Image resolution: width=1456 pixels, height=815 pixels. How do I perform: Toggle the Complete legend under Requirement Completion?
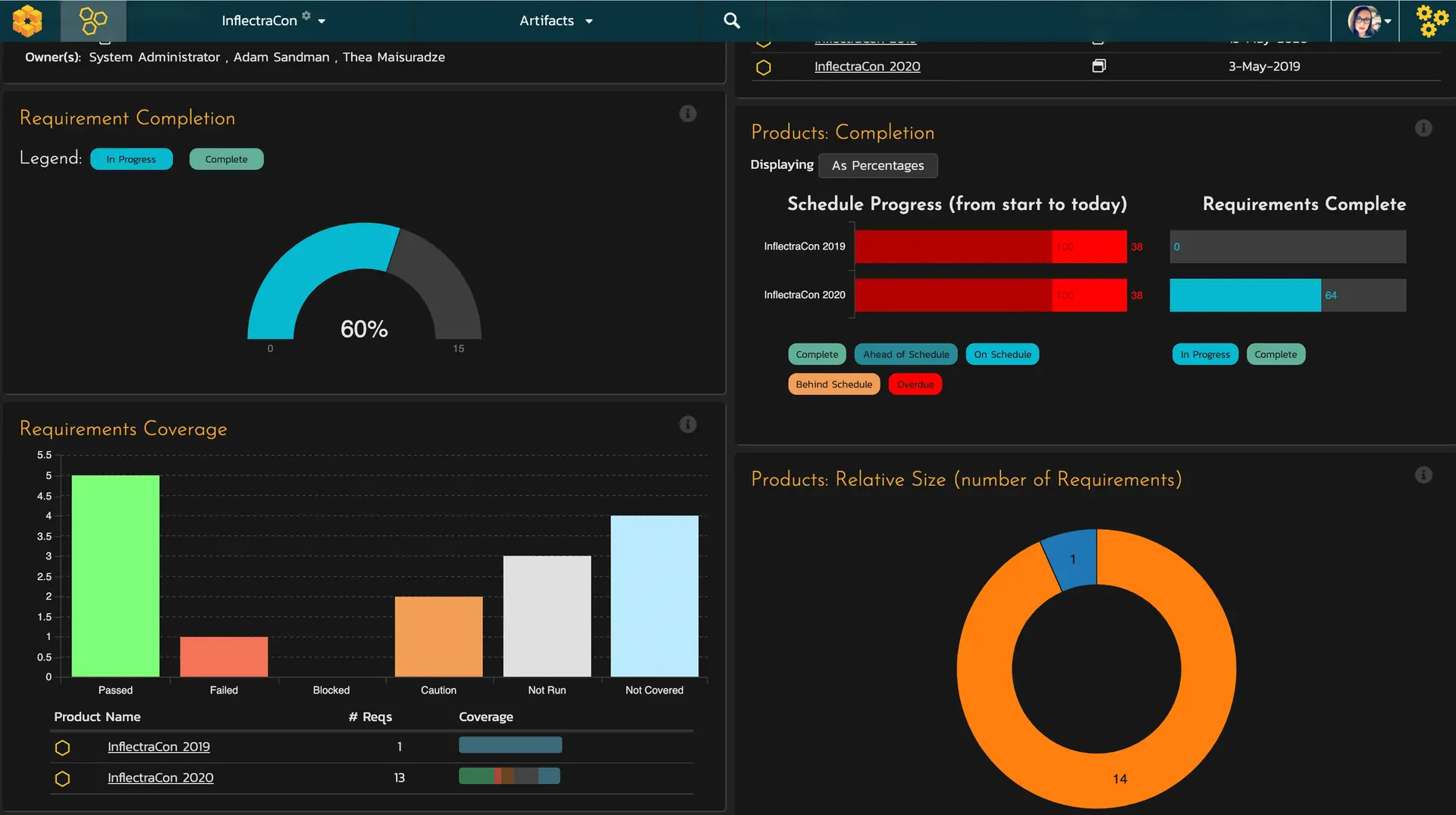pyautogui.click(x=226, y=159)
